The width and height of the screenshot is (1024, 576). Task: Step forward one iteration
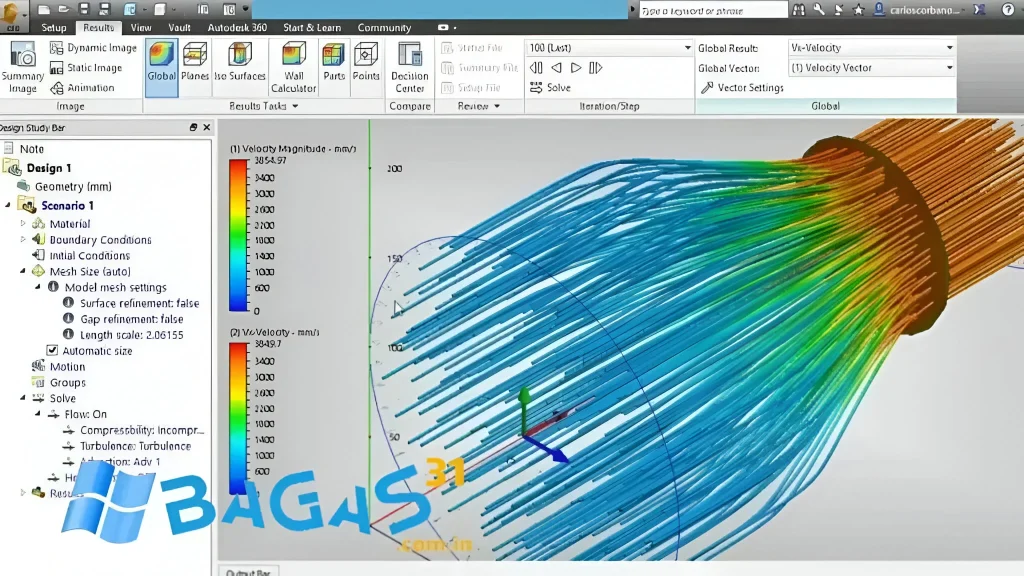point(576,67)
